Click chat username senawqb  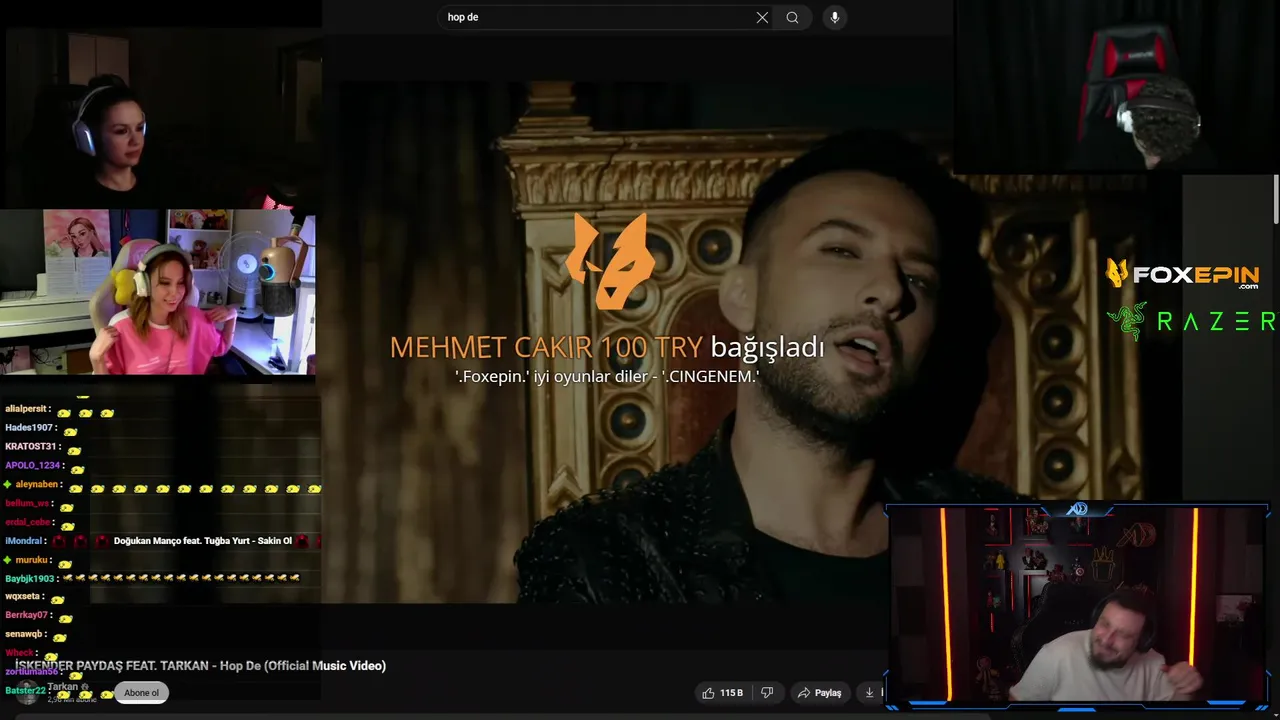pyautogui.click(x=24, y=634)
